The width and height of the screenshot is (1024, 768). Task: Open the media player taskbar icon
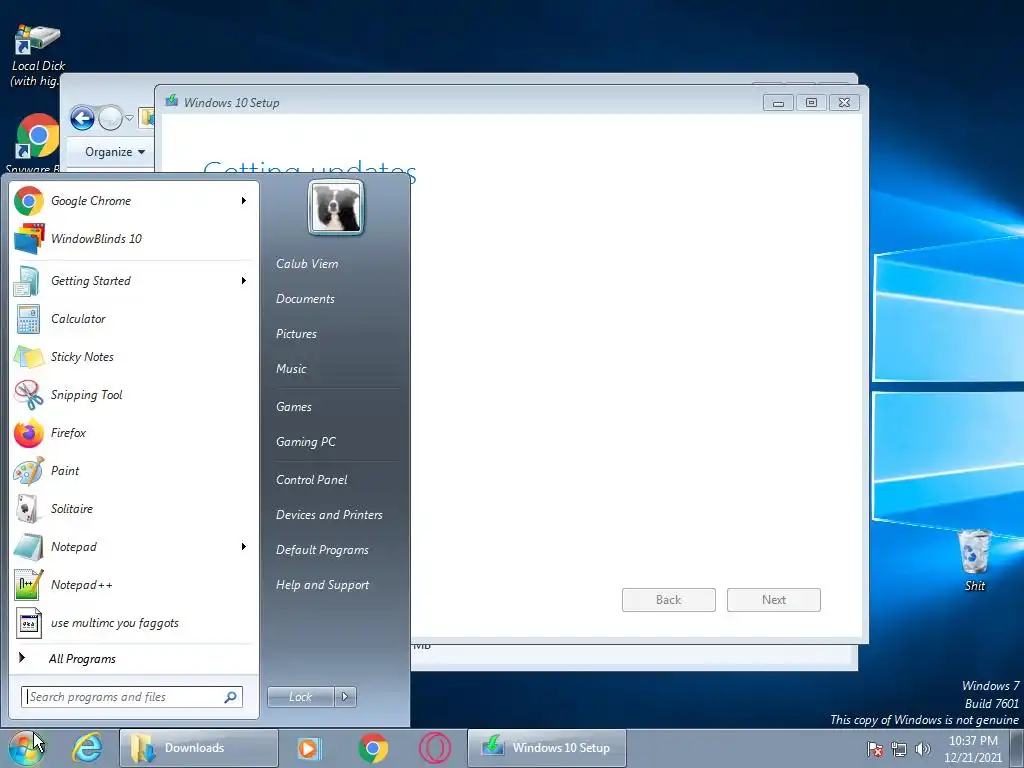(x=310, y=748)
